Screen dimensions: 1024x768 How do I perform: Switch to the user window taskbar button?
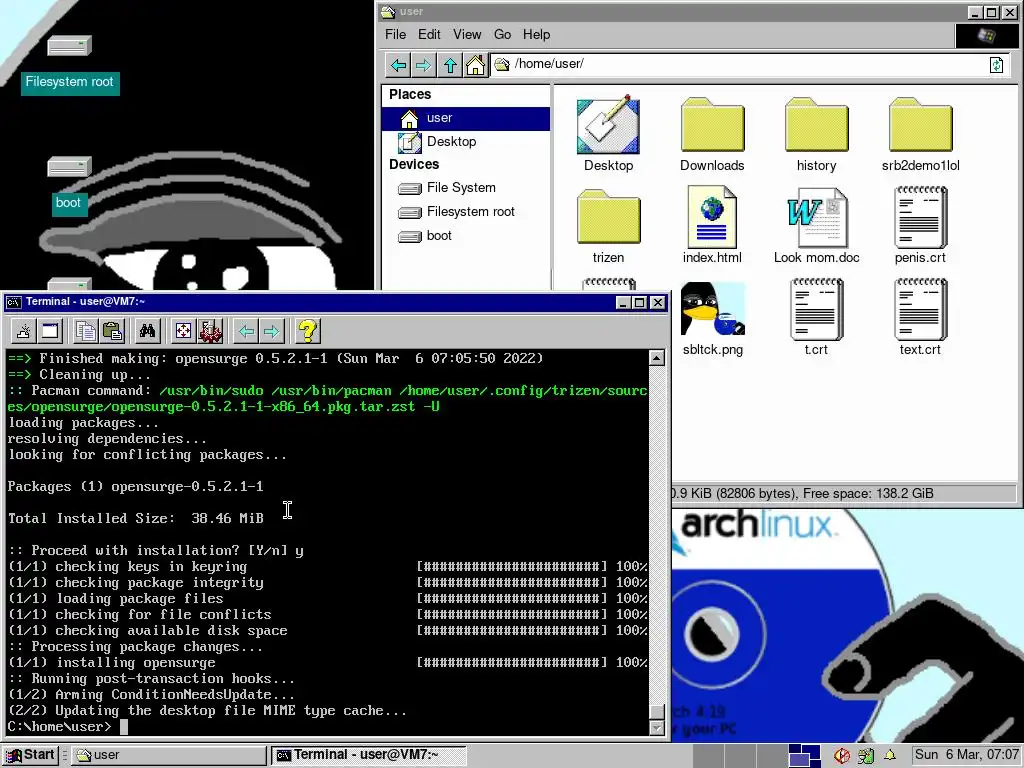[168, 755]
